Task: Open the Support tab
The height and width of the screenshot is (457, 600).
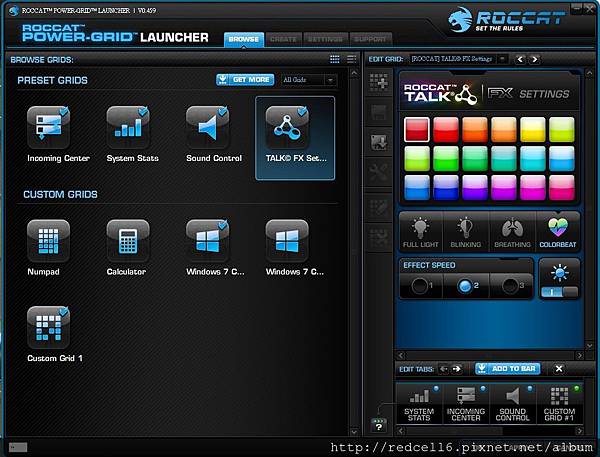Action: coord(370,39)
